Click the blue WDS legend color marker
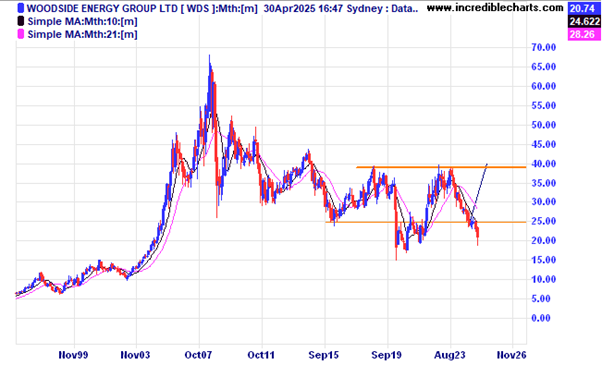The height and width of the screenshot is (365, 602). pos(21,8)
